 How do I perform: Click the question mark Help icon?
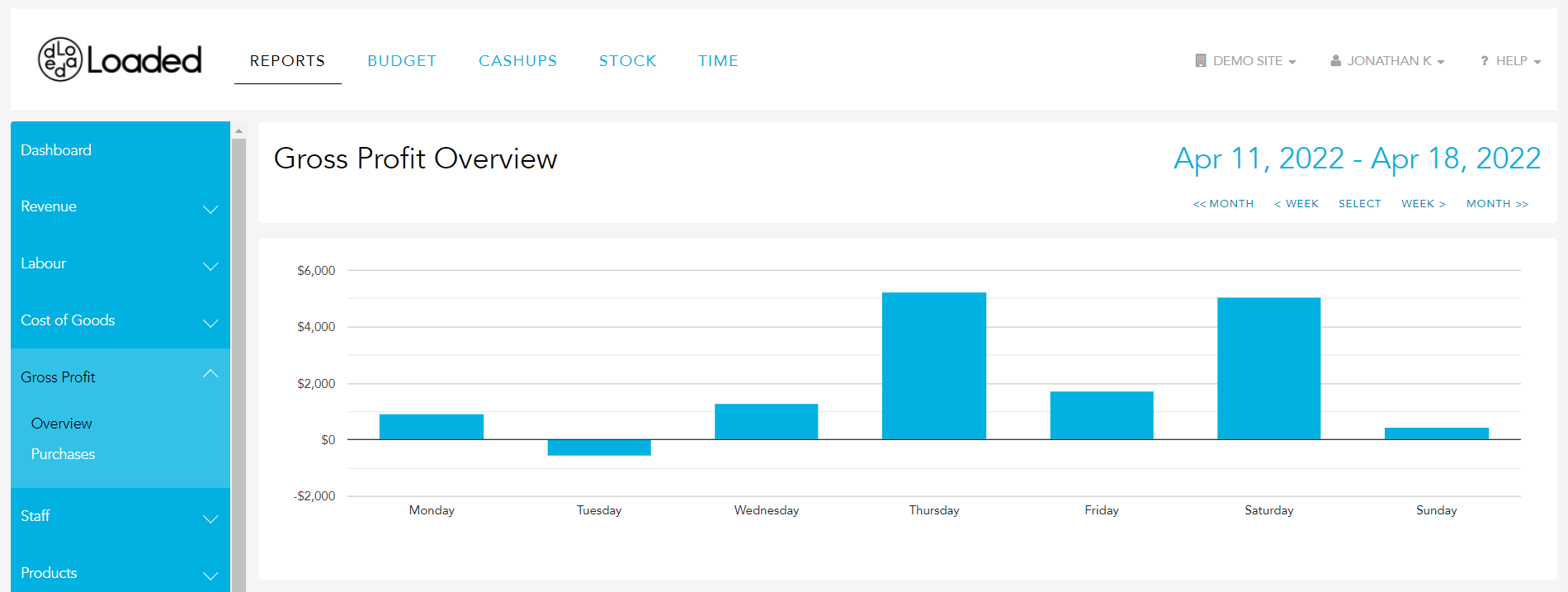point(1485,61)
